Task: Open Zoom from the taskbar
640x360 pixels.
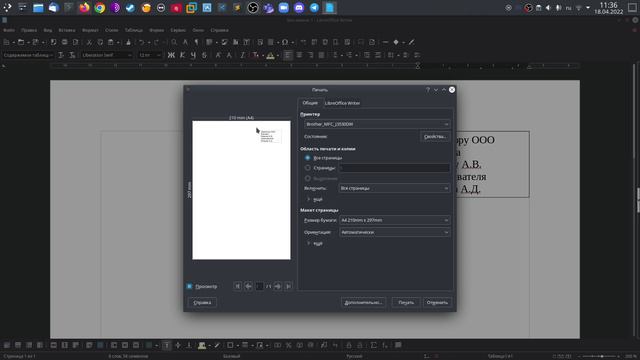Action: [x=284, y=8]
